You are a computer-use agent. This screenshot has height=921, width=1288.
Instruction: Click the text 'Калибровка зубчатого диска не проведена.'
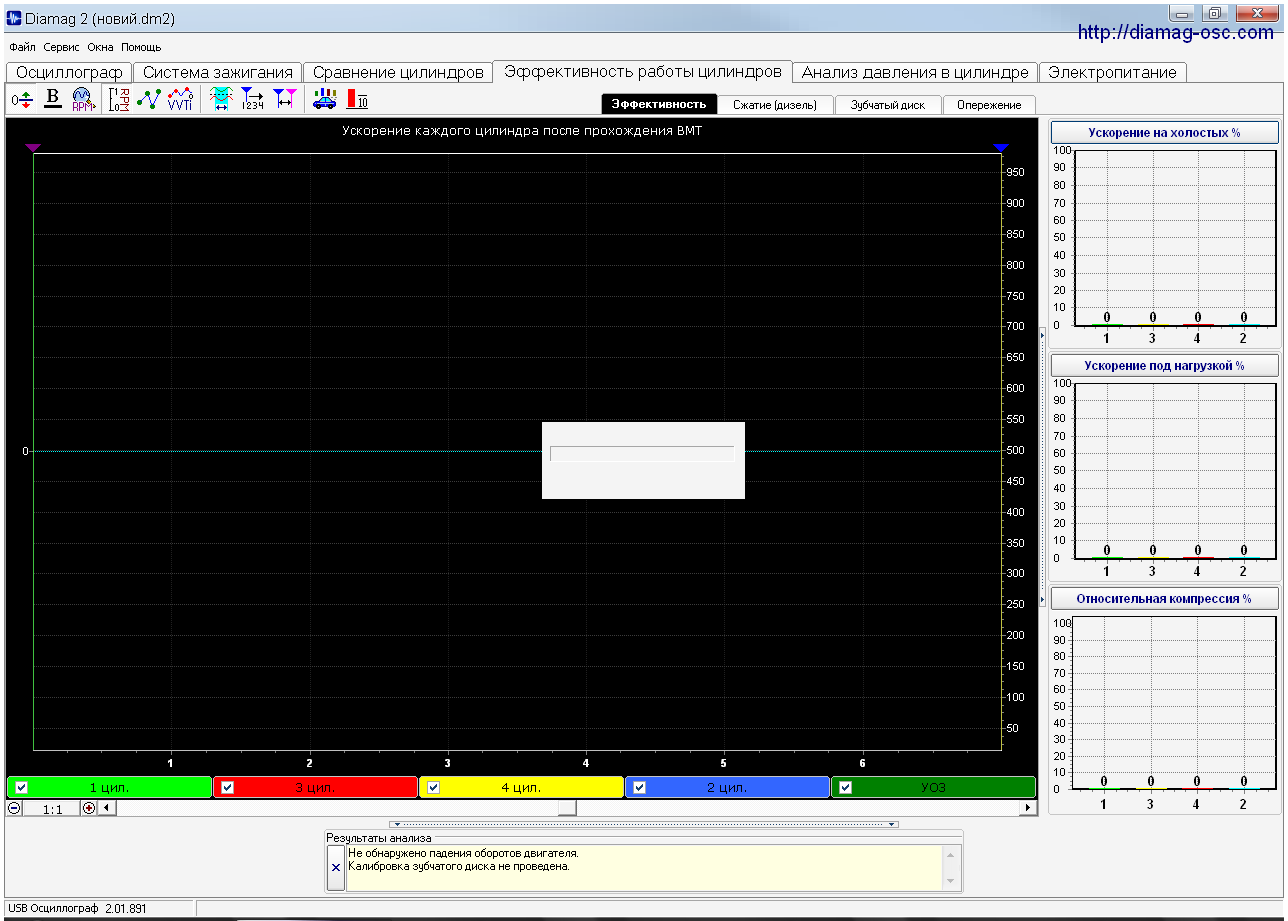pyautogui.click(x=459, y=866)
